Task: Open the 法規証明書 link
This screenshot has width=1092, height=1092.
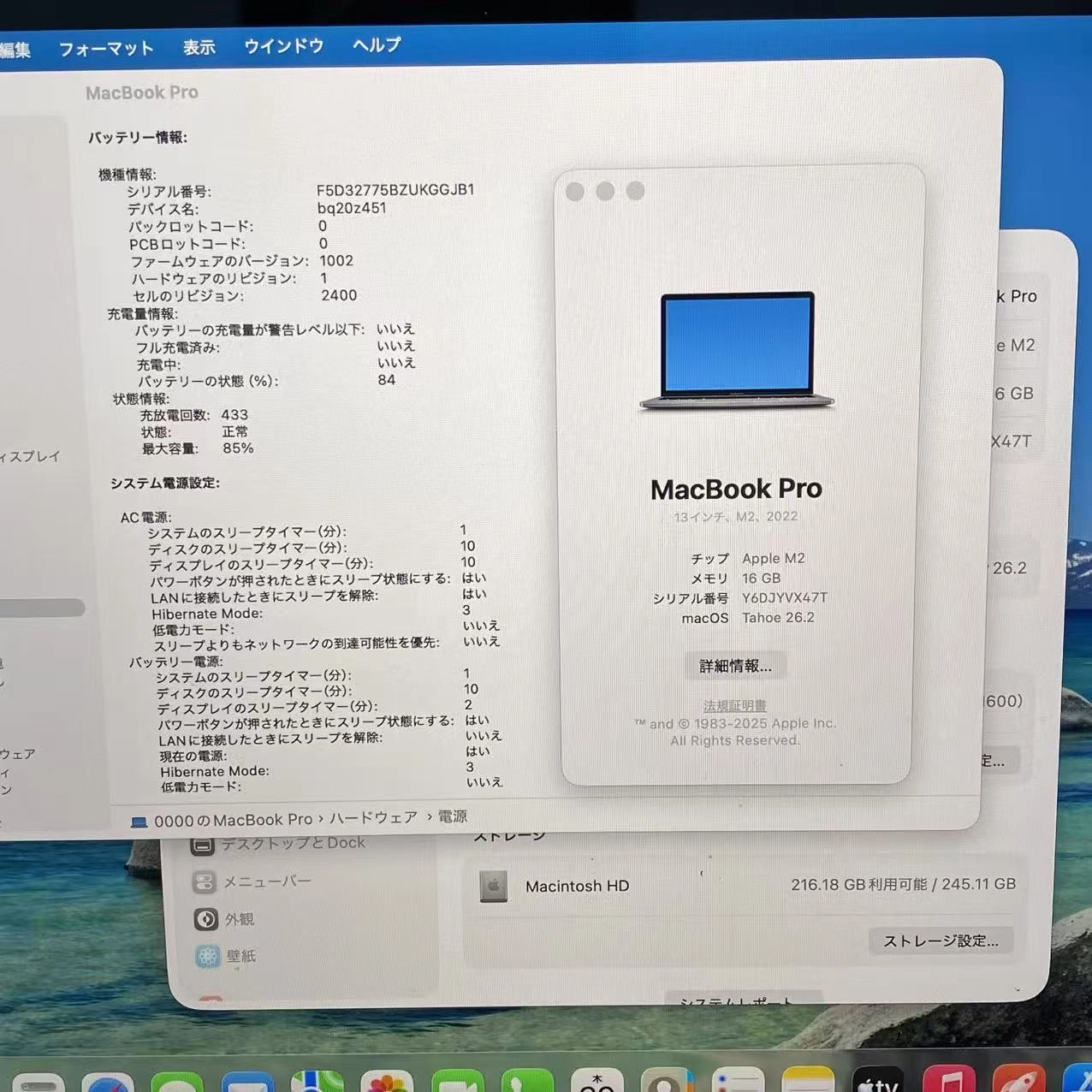Action: pyautogui.click(x=735, y=706)
